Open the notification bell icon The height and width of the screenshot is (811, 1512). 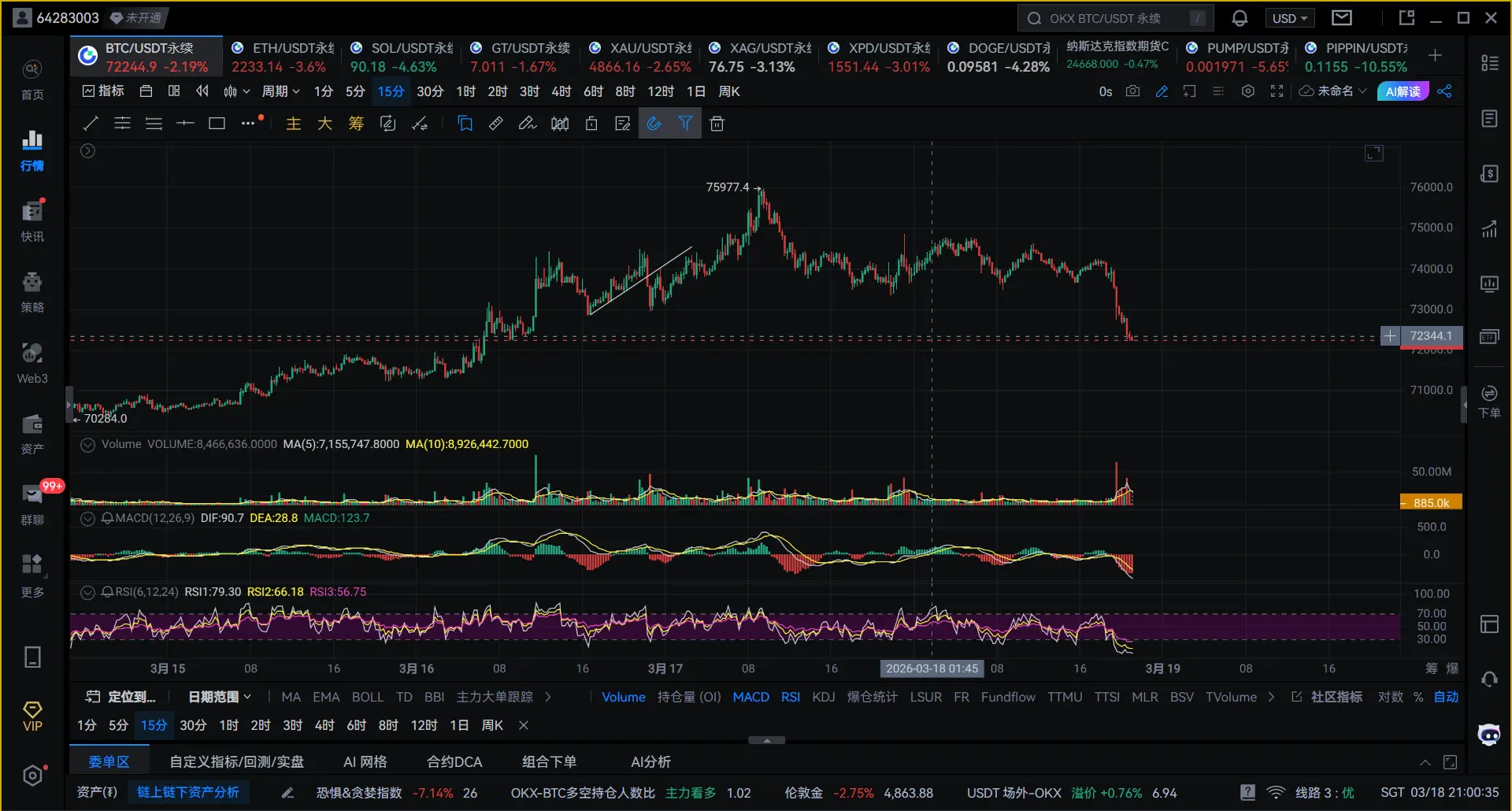click(1240, 18)
